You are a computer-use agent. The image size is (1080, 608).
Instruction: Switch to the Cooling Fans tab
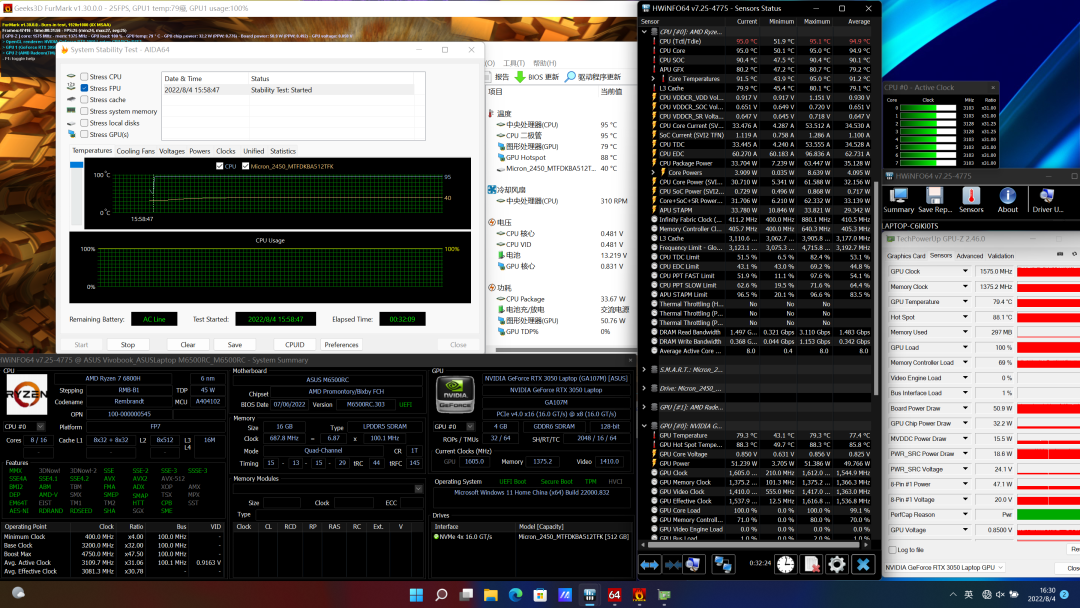click(135, 151)
